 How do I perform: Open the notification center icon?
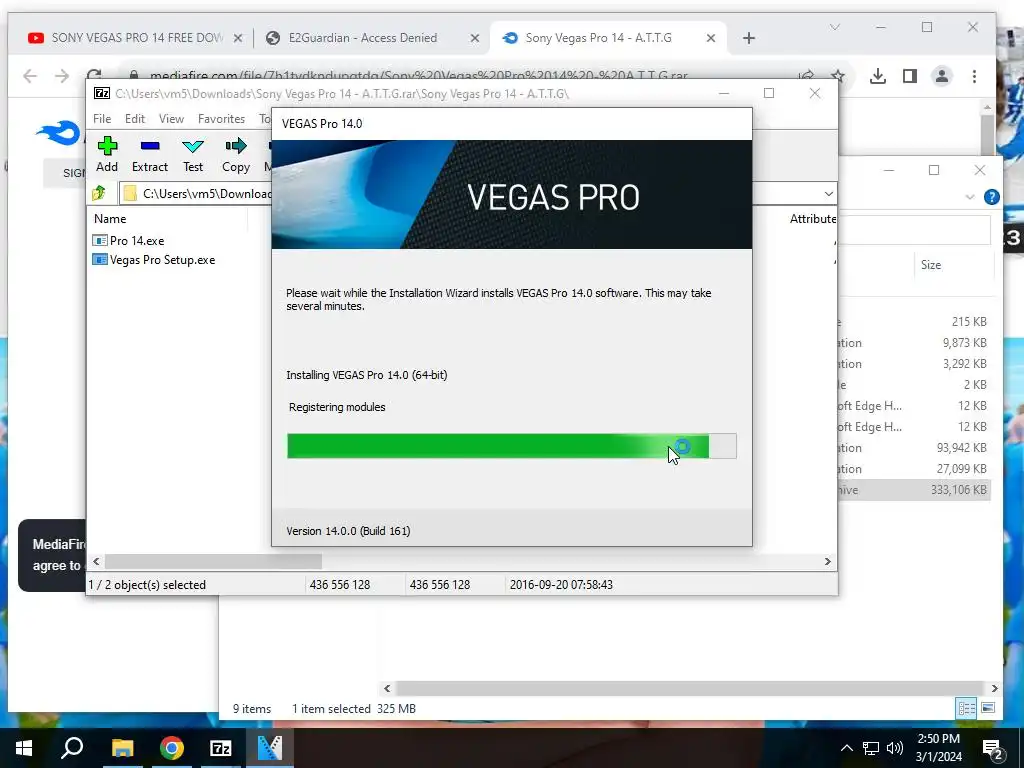coord(993,749)
